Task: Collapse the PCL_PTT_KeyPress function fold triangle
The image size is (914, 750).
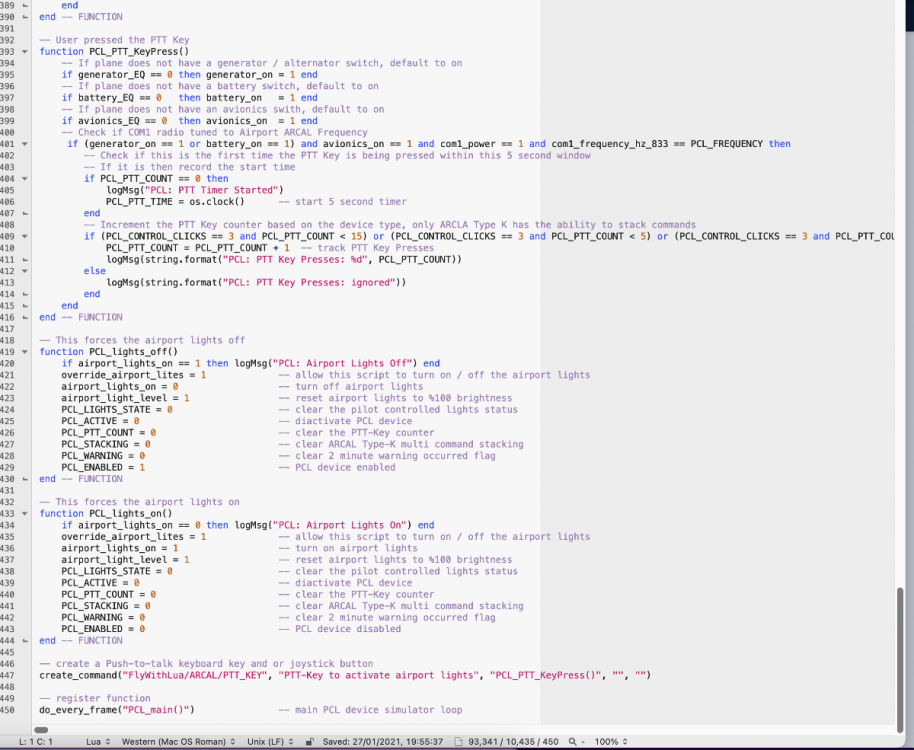Action: click(25, 51)
